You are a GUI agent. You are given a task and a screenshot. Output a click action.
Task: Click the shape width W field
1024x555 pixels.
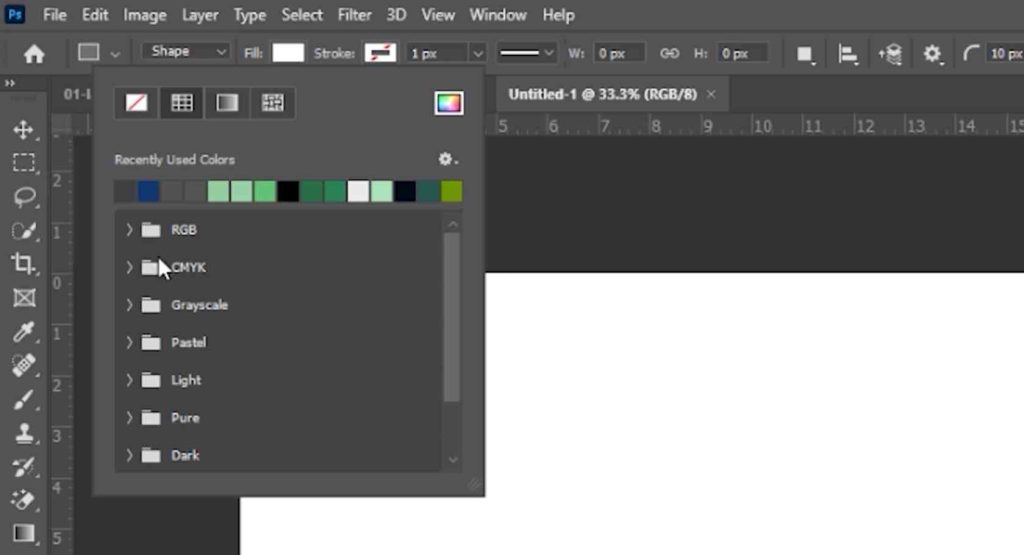tap(619, 54)
